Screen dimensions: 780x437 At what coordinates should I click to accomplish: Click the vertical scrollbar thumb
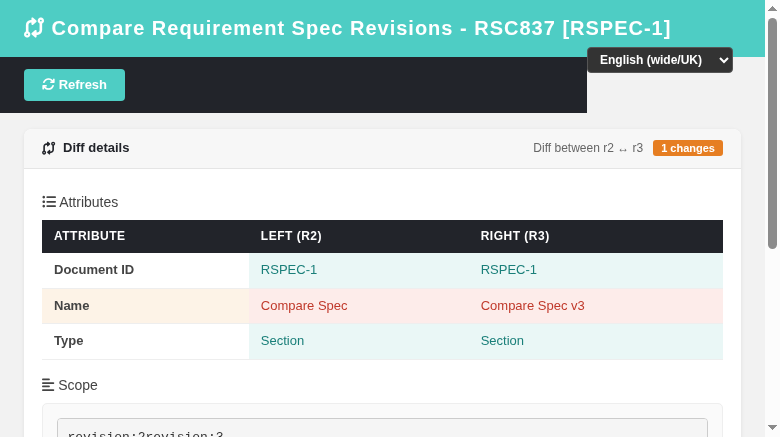pyautogui.click(x=772, y=133)
